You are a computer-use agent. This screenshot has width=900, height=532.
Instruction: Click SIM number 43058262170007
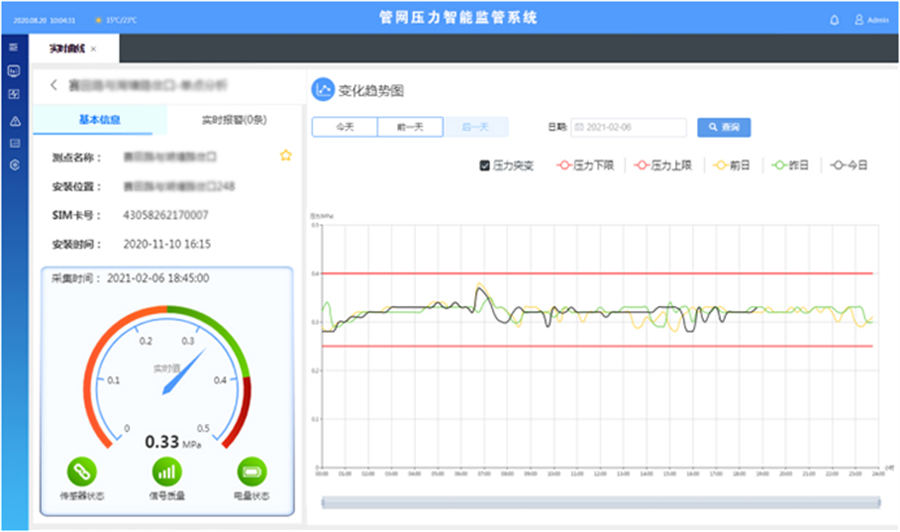(x=166, y=215)
